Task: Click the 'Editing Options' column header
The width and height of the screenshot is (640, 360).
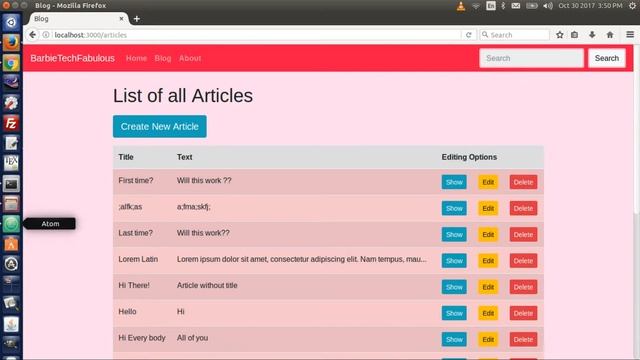Action: click(x=469, y=157)
